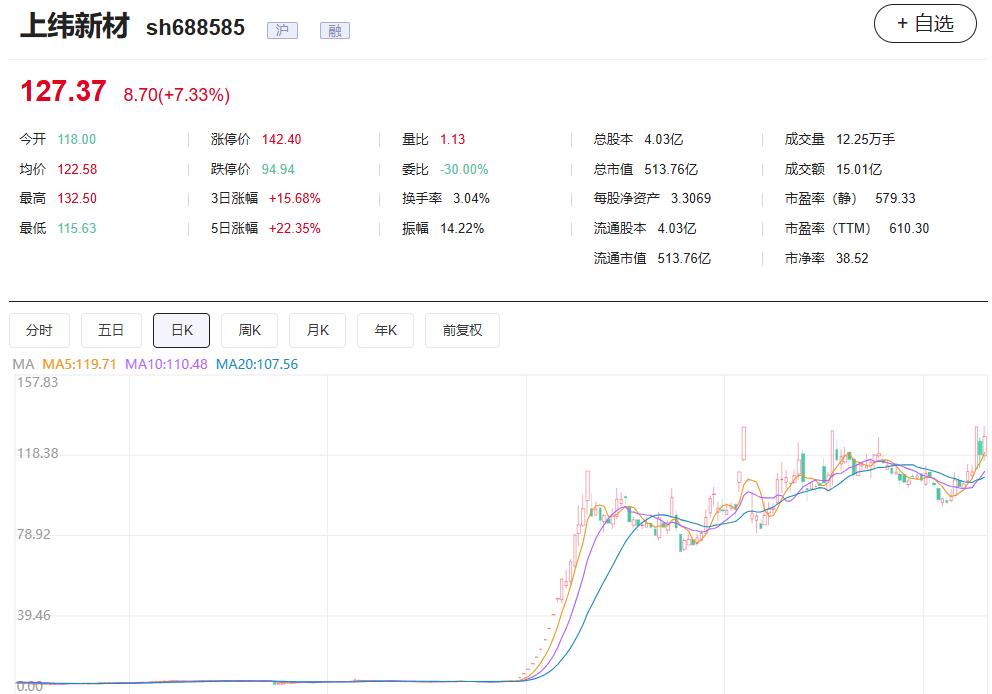This screenshot has height=694, width=992.
Task: Select the 日K daily candlestick tab
Action: (181, 330)
